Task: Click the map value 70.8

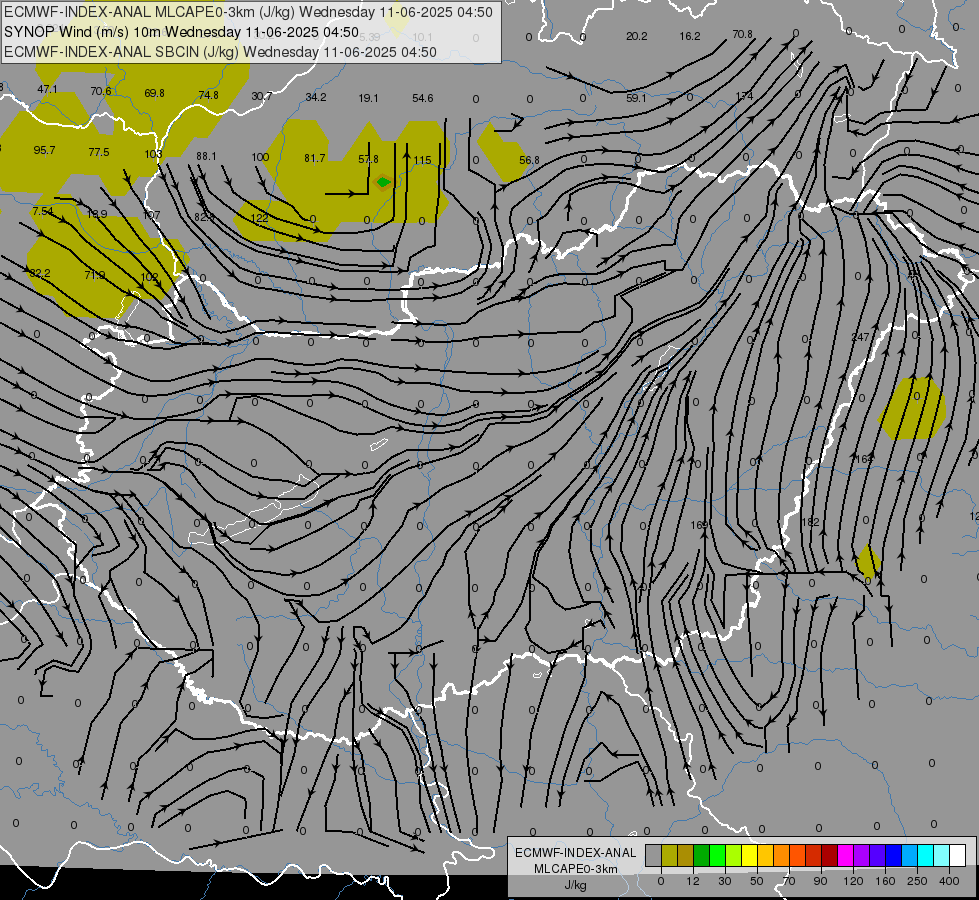Action: point(742,34)
